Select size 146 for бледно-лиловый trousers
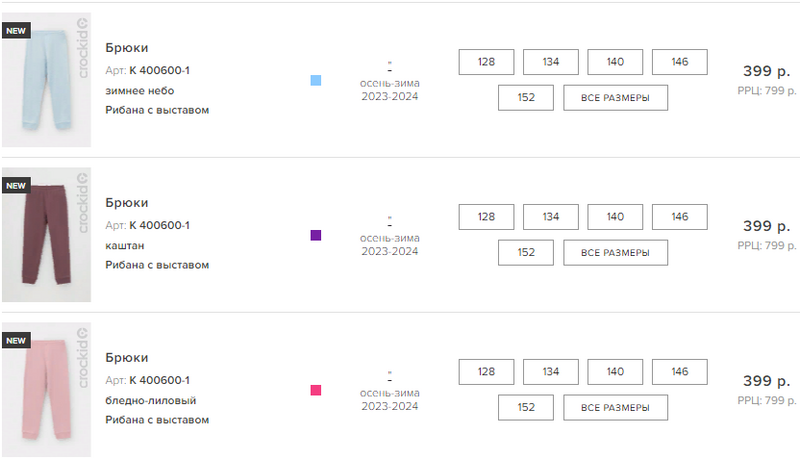 (680, 372)
